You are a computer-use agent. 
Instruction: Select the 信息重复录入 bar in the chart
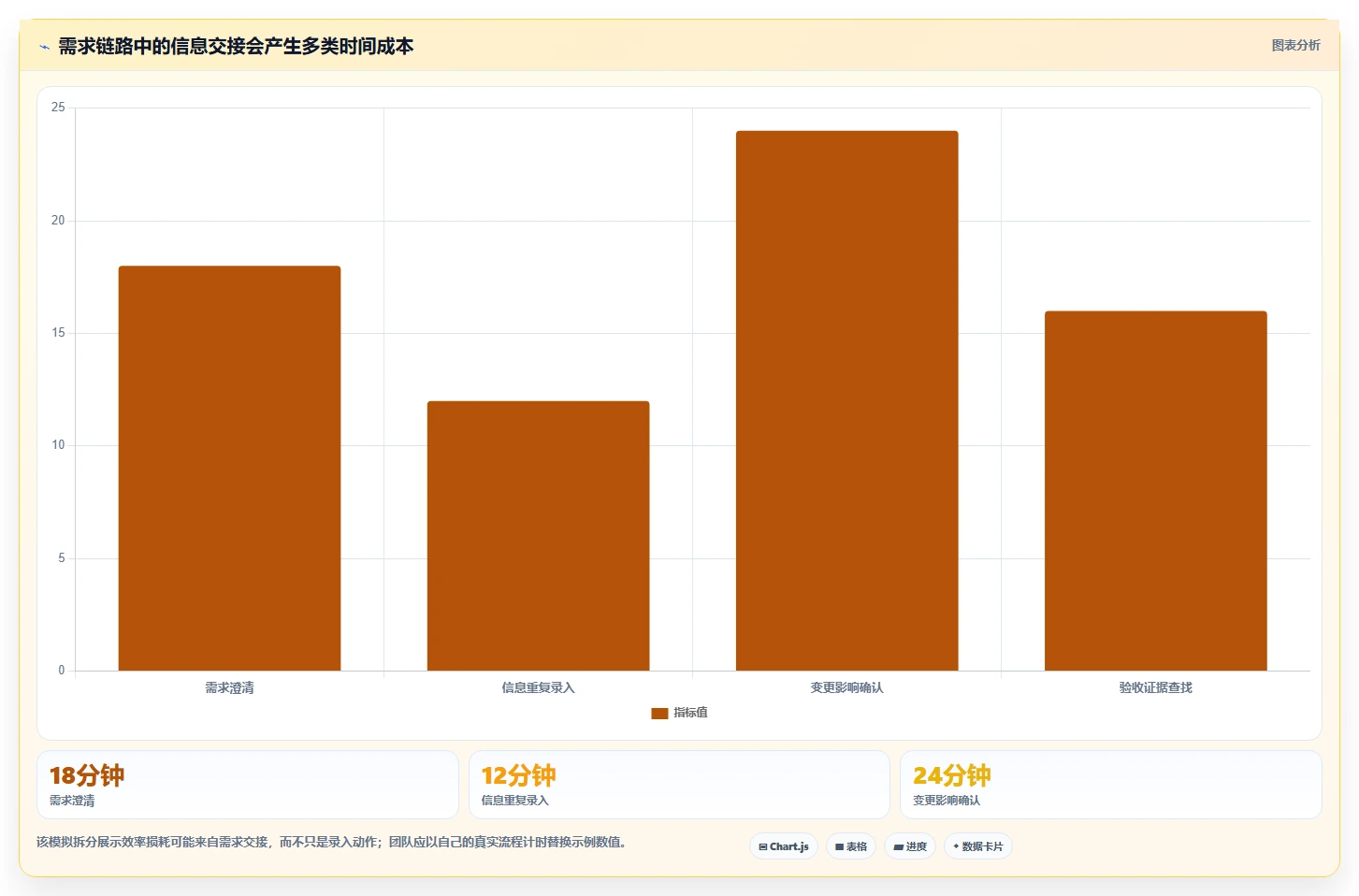point(538,536)
